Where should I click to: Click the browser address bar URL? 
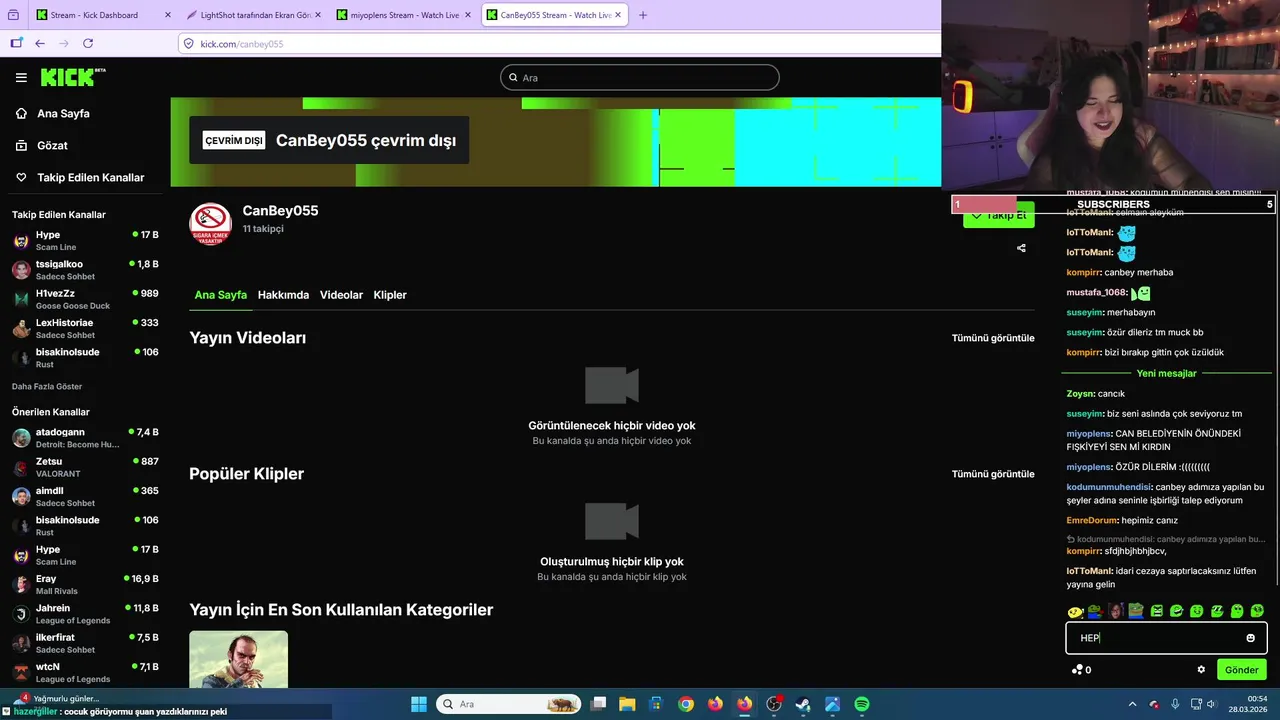coord(241,44)
